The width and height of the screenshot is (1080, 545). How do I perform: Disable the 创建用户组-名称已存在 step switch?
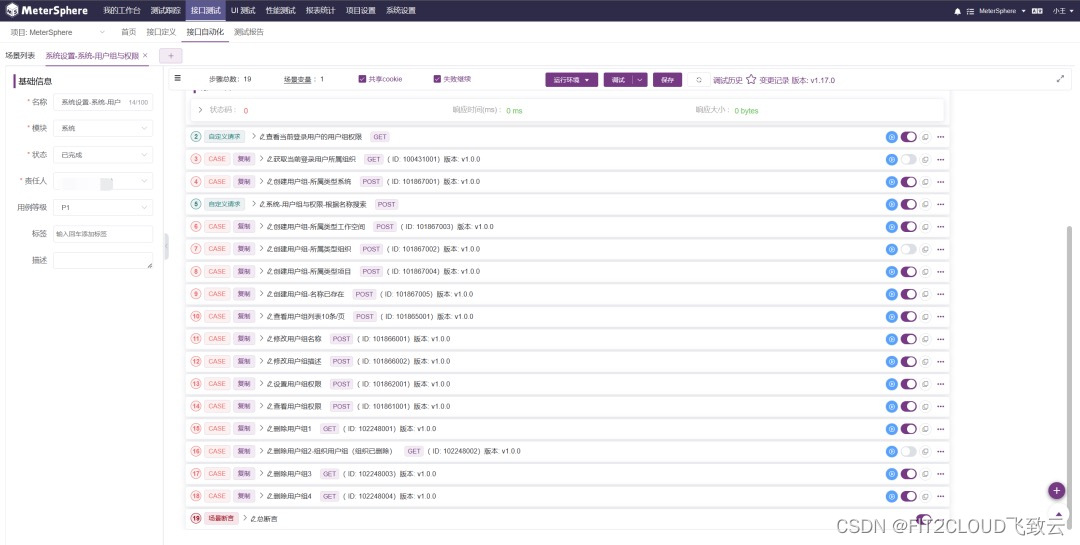coord(908,294)
